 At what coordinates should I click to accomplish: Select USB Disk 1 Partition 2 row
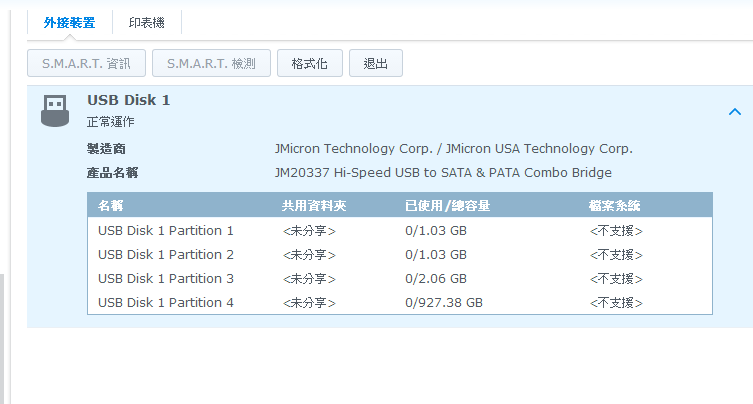tap(400, 255)
